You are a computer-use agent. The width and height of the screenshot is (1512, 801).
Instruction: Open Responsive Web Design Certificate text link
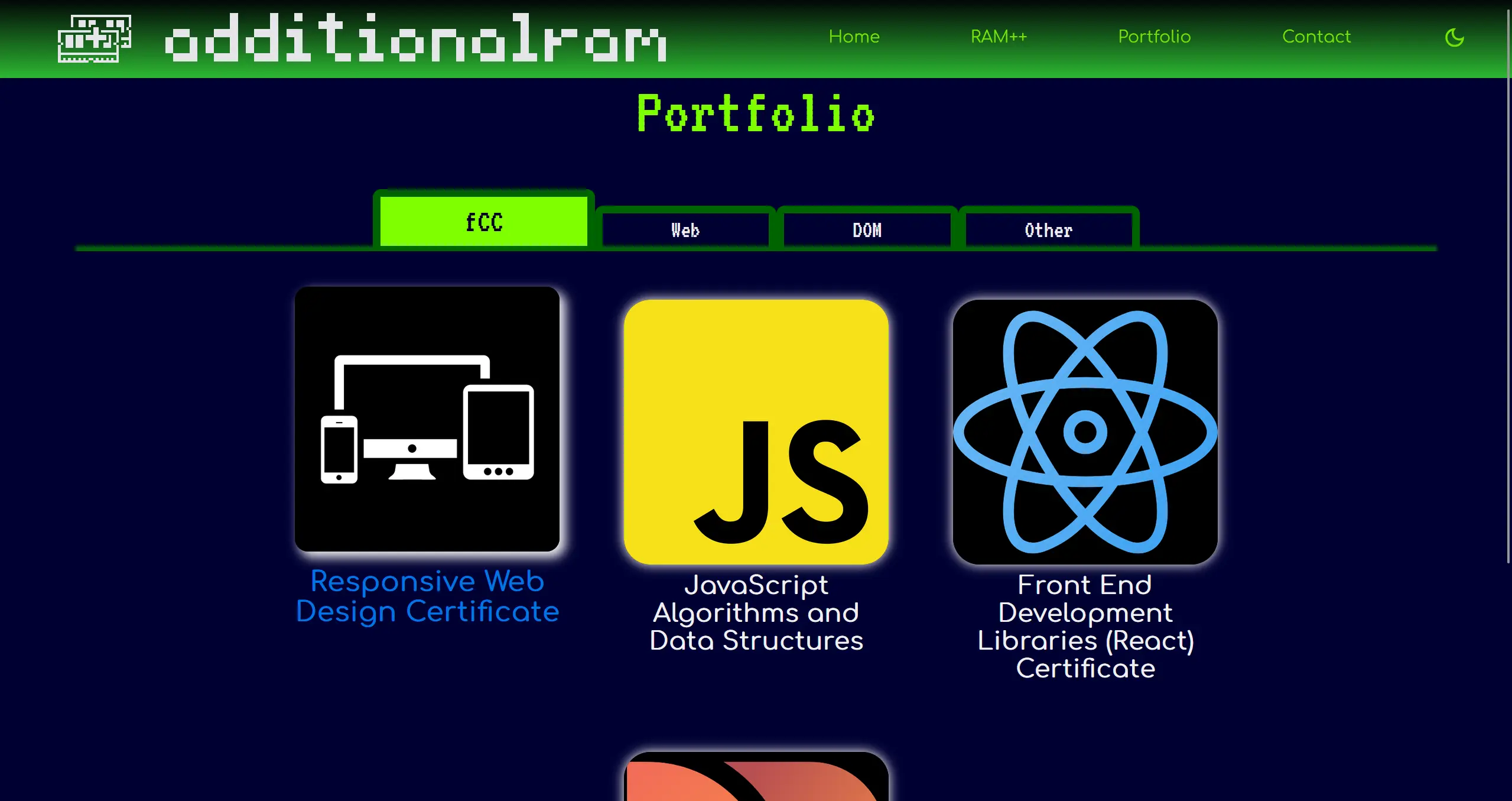click(427, 596)
